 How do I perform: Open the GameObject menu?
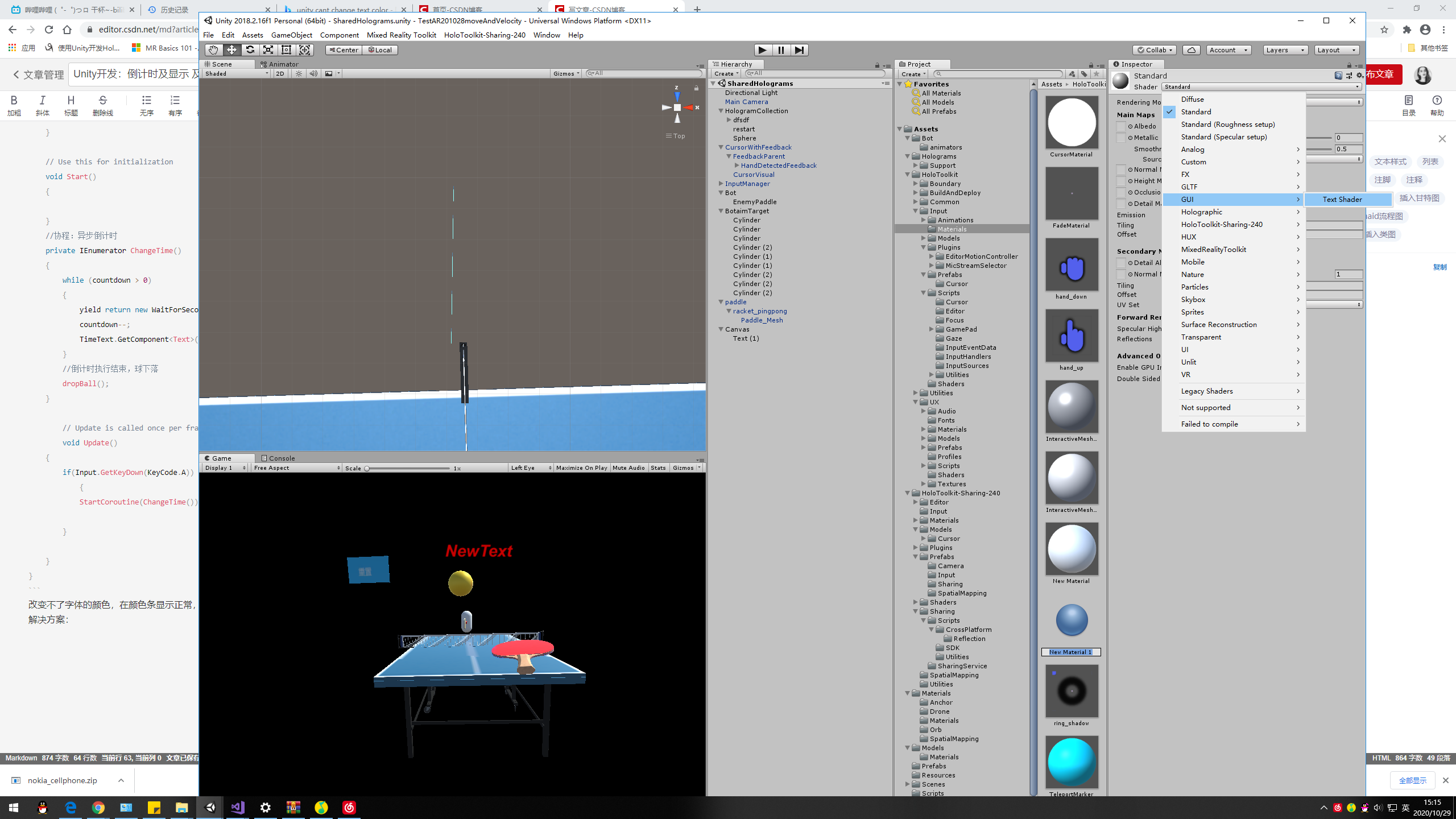[291, 35]
